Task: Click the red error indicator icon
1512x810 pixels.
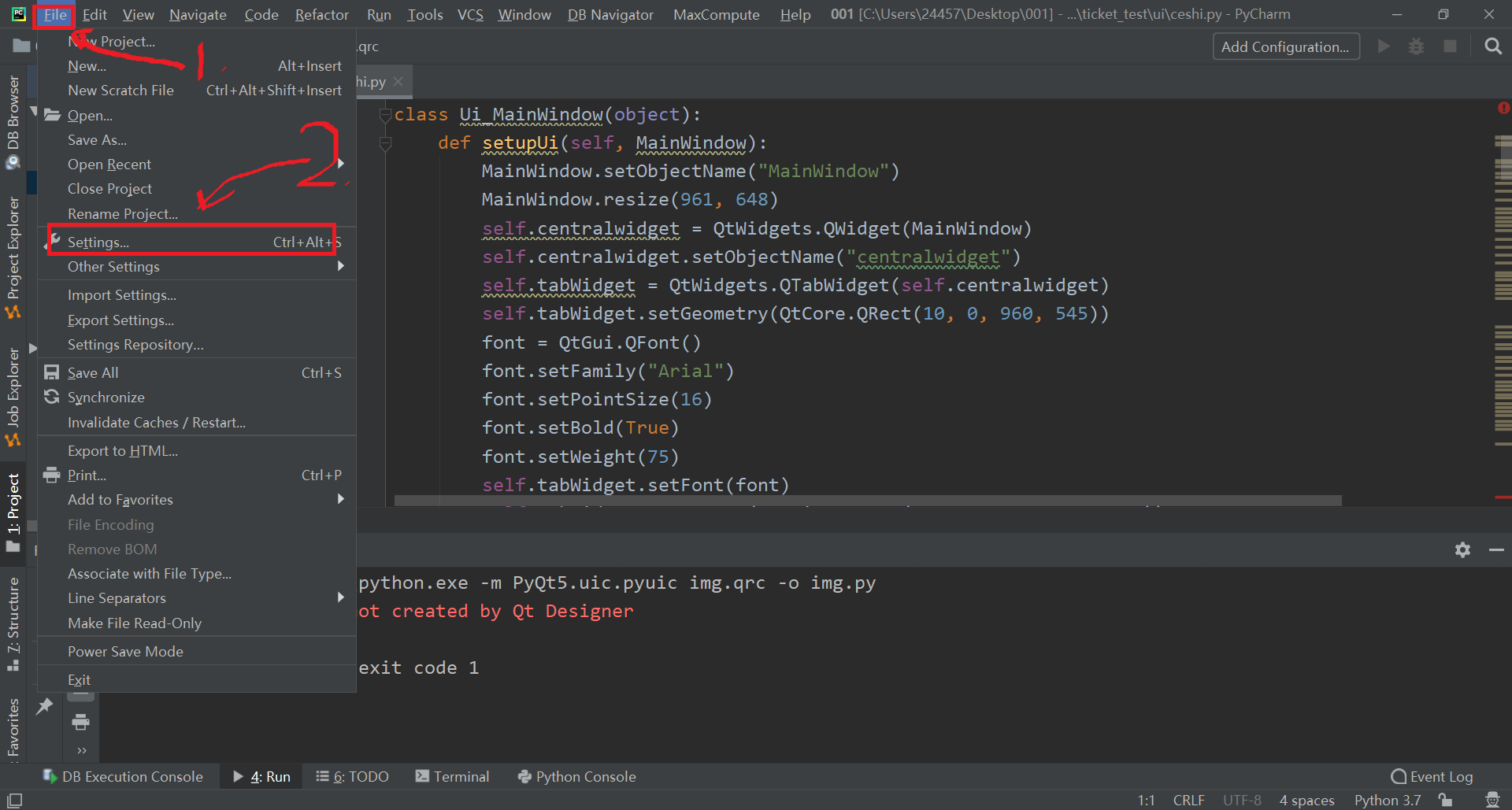Action: coord(1503,108)
